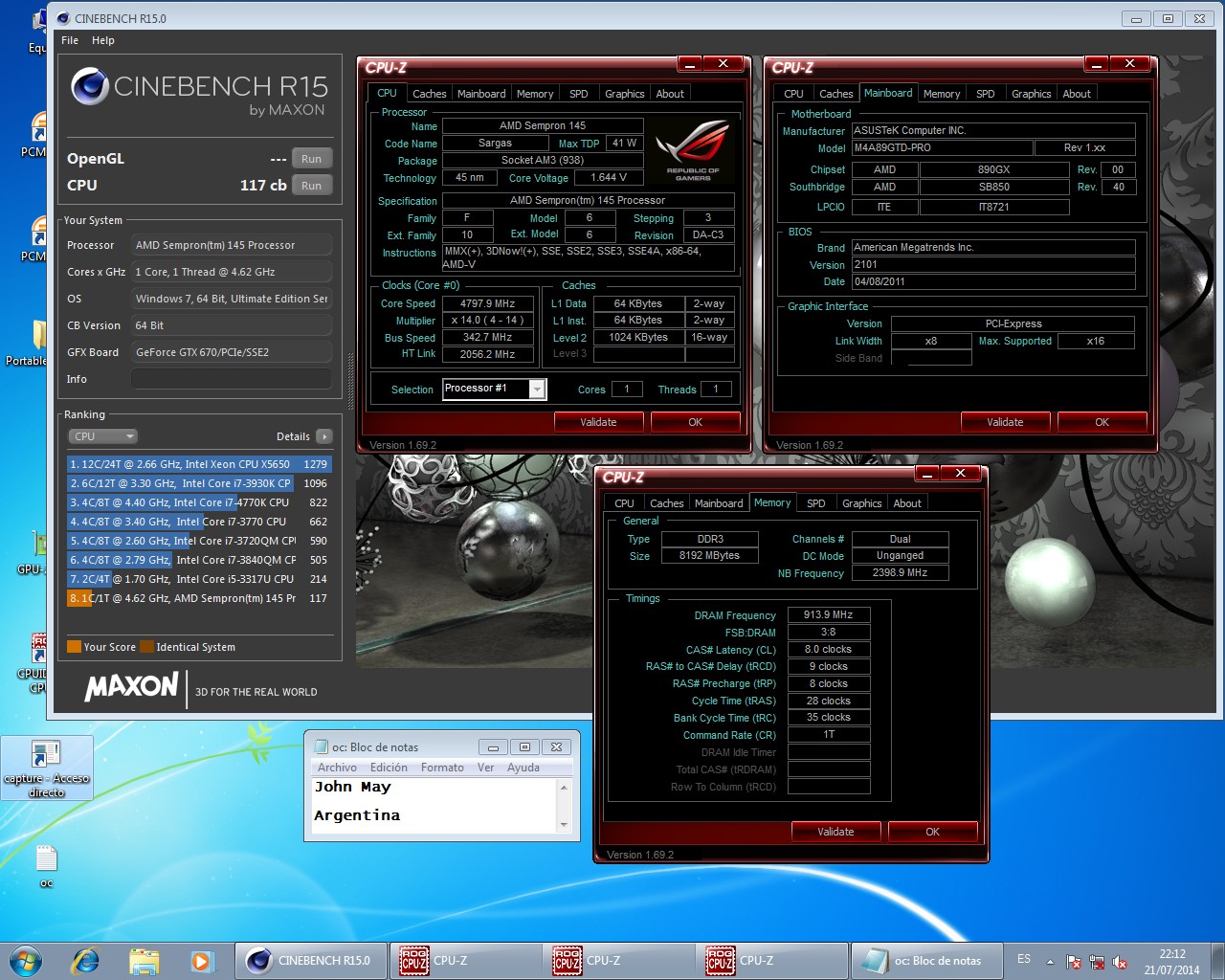Open Windows Media Player taskbar icon
This screenshot has width=1225, height=980.
[x=201, y=961]
